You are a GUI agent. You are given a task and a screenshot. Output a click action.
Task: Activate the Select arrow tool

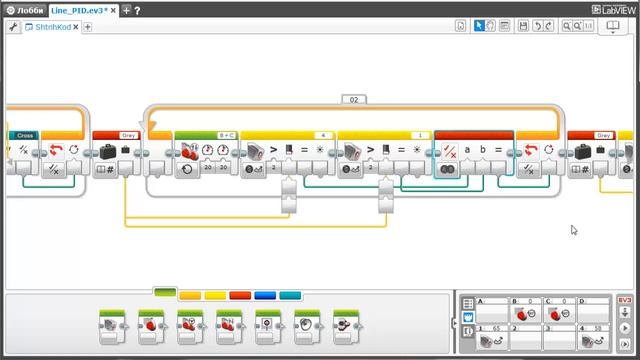(479, 26)
